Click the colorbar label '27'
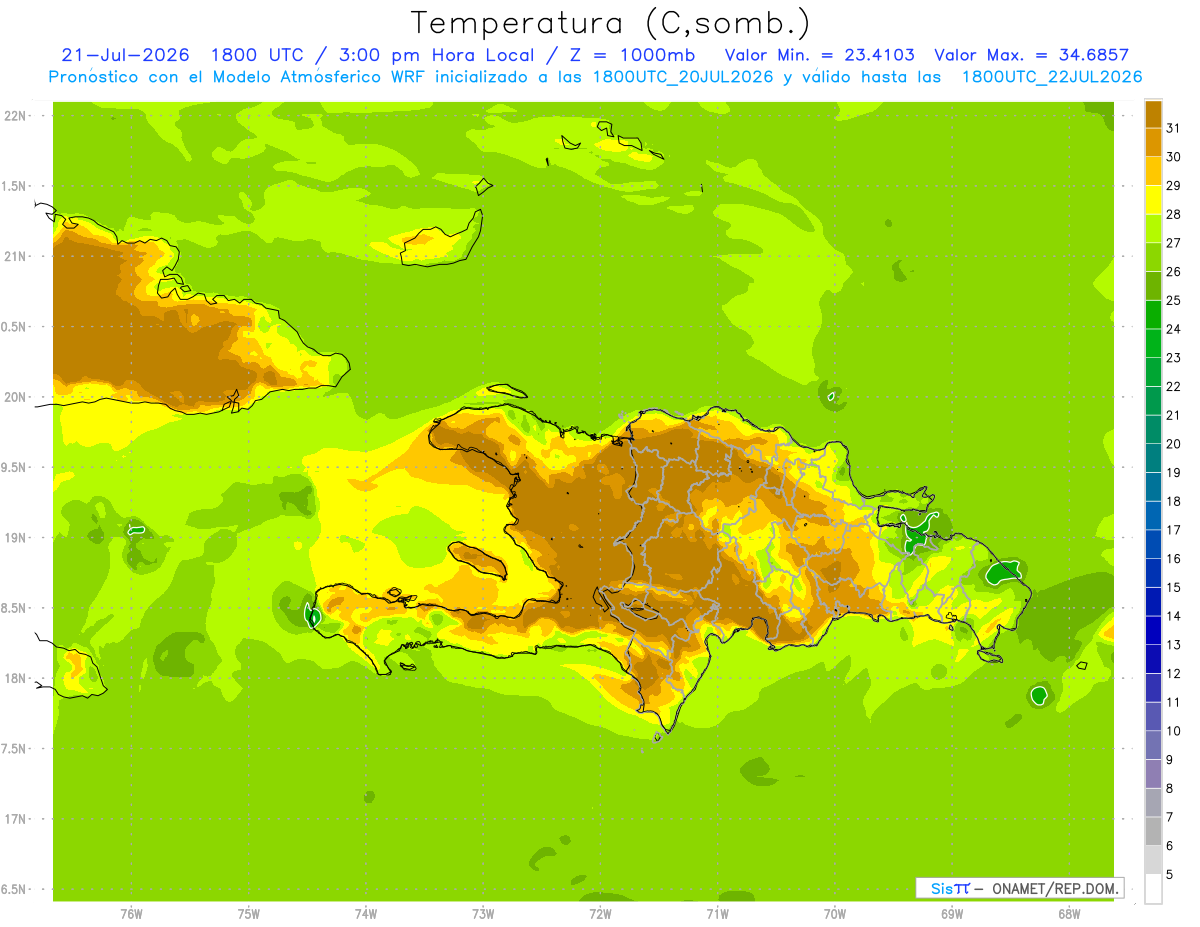This screenshot has width=1200, height=927. pyautogui.click(x=1173, y=243)
